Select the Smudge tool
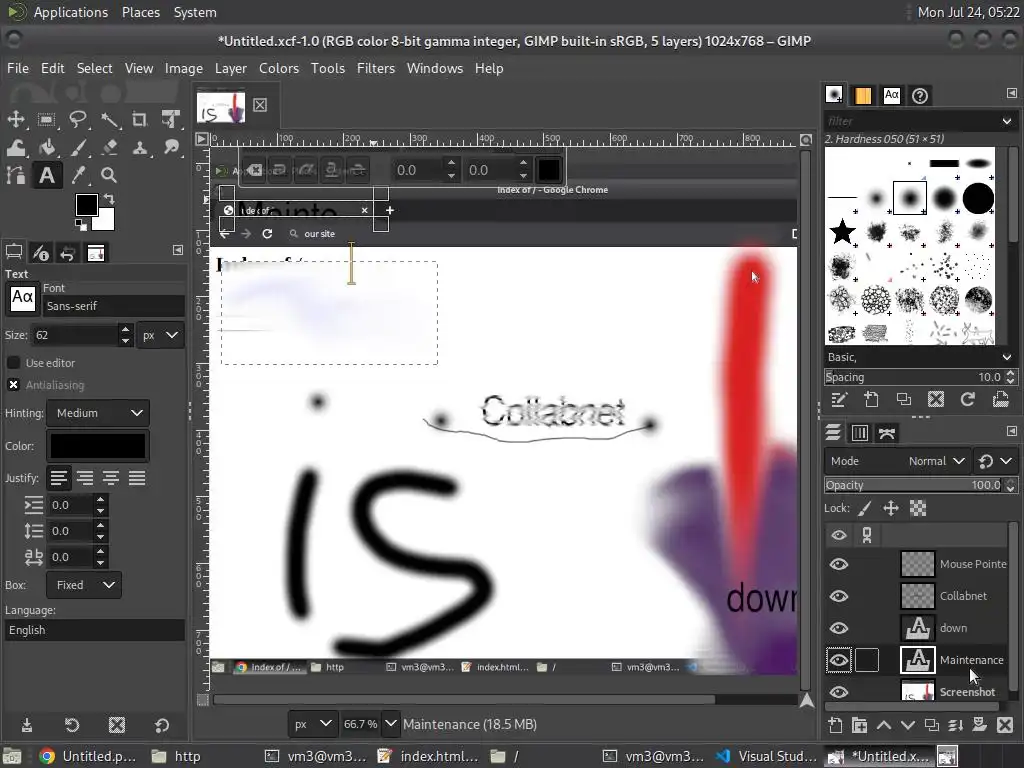1024x768 pixels. point(171,148)
